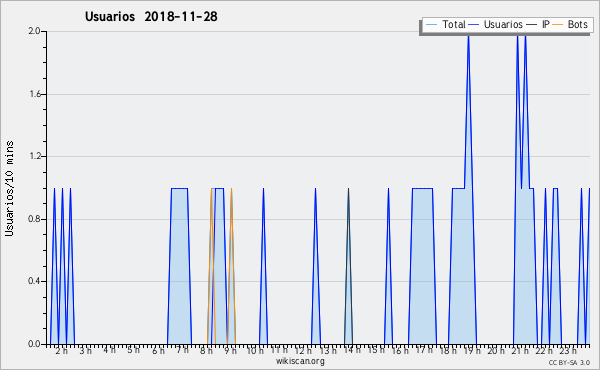This screenshot has height=370, width=600.
Task: Click the orange Bots legend line
Action: click(x=558, y=25)
